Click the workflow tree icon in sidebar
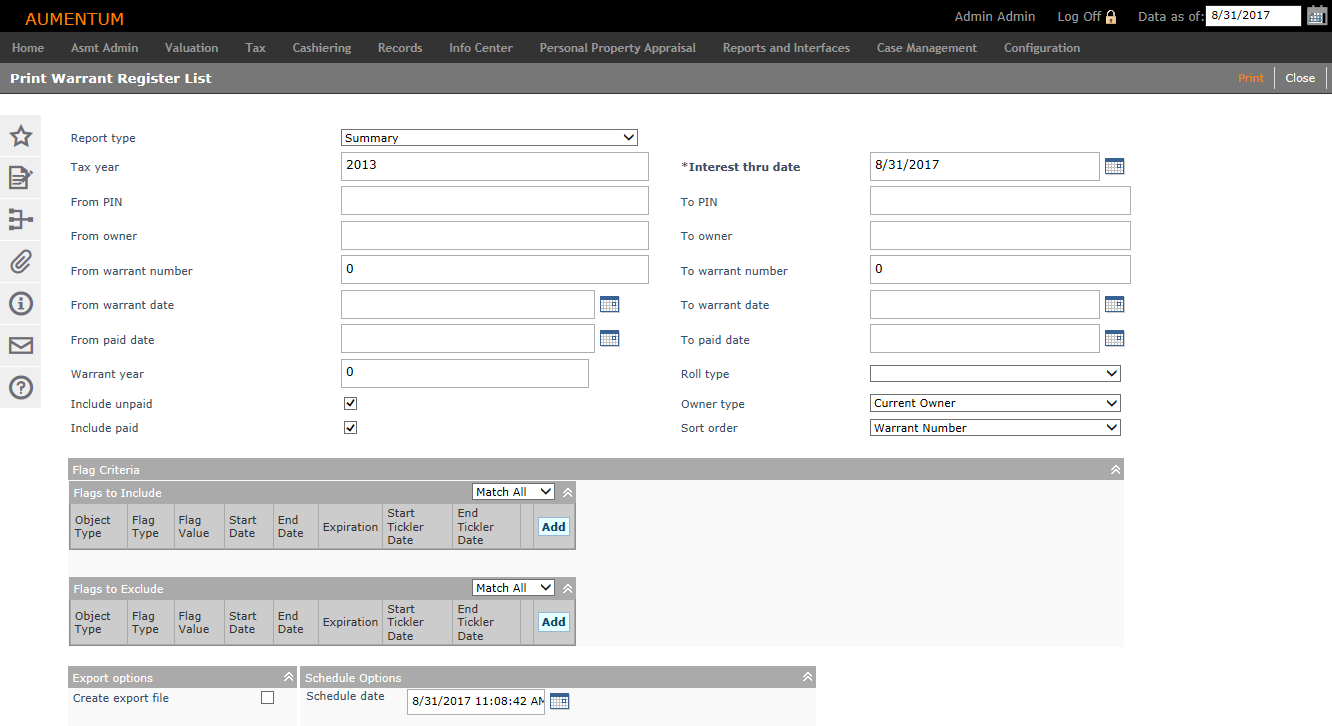 (x=21, y=220)
